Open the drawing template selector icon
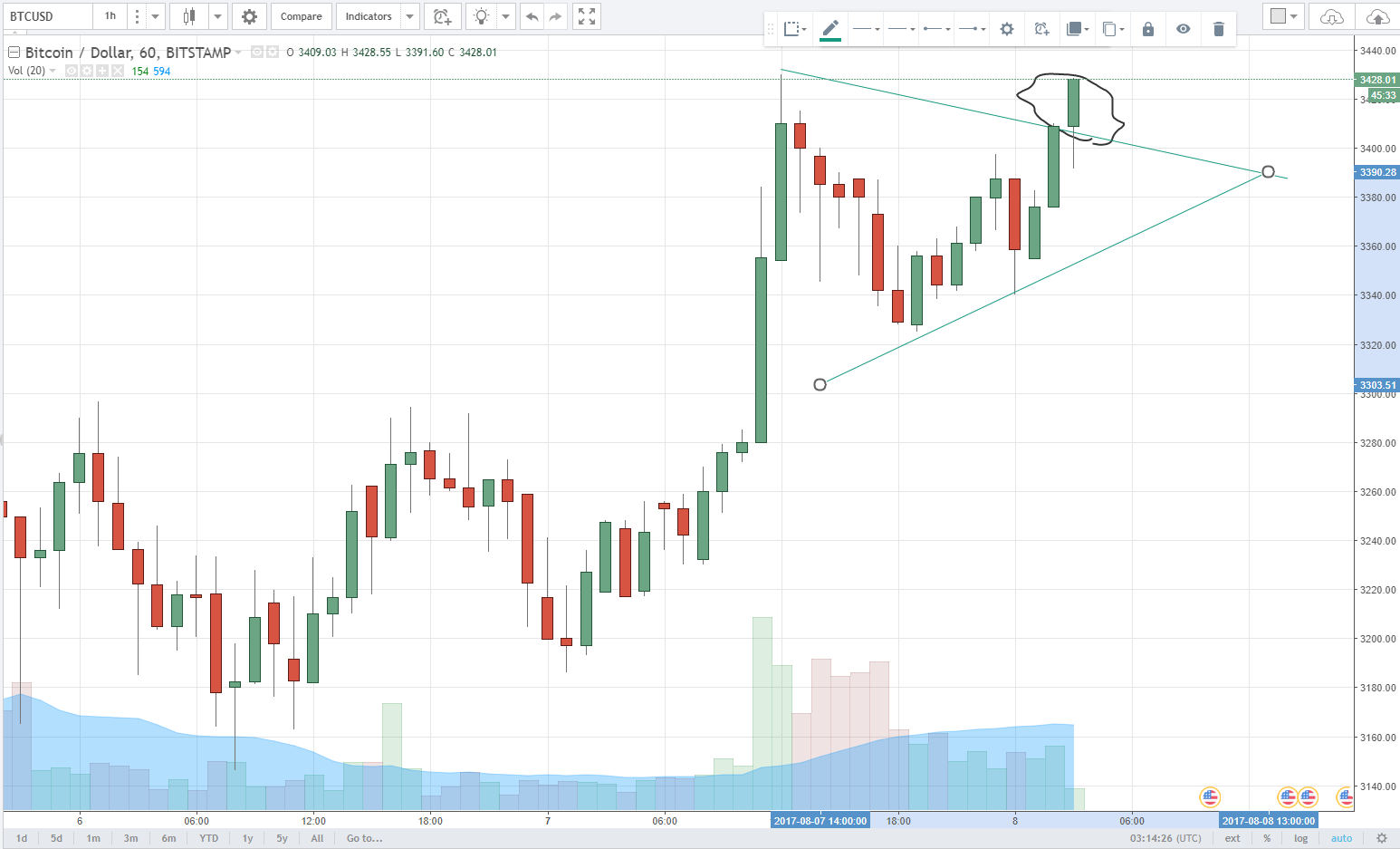Screen dimensions: 1400x849 click(x=794, y=29)
